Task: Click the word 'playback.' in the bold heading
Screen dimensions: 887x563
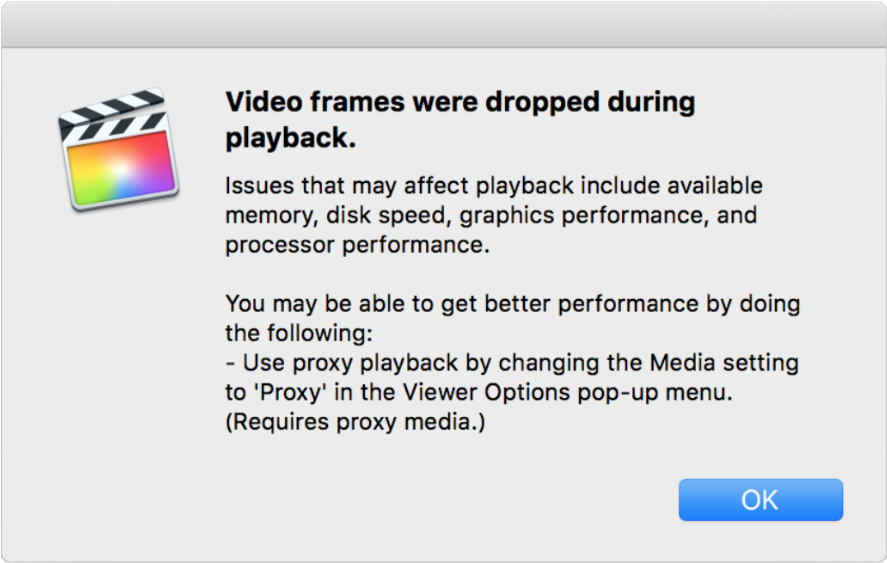Action: (x=291, y=137)
